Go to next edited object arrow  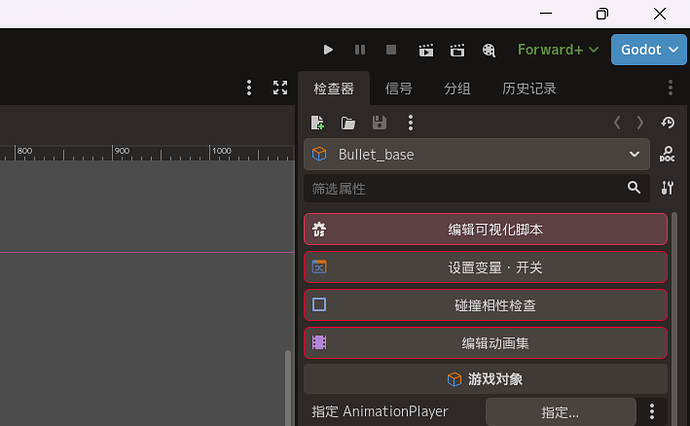point(640,123)
